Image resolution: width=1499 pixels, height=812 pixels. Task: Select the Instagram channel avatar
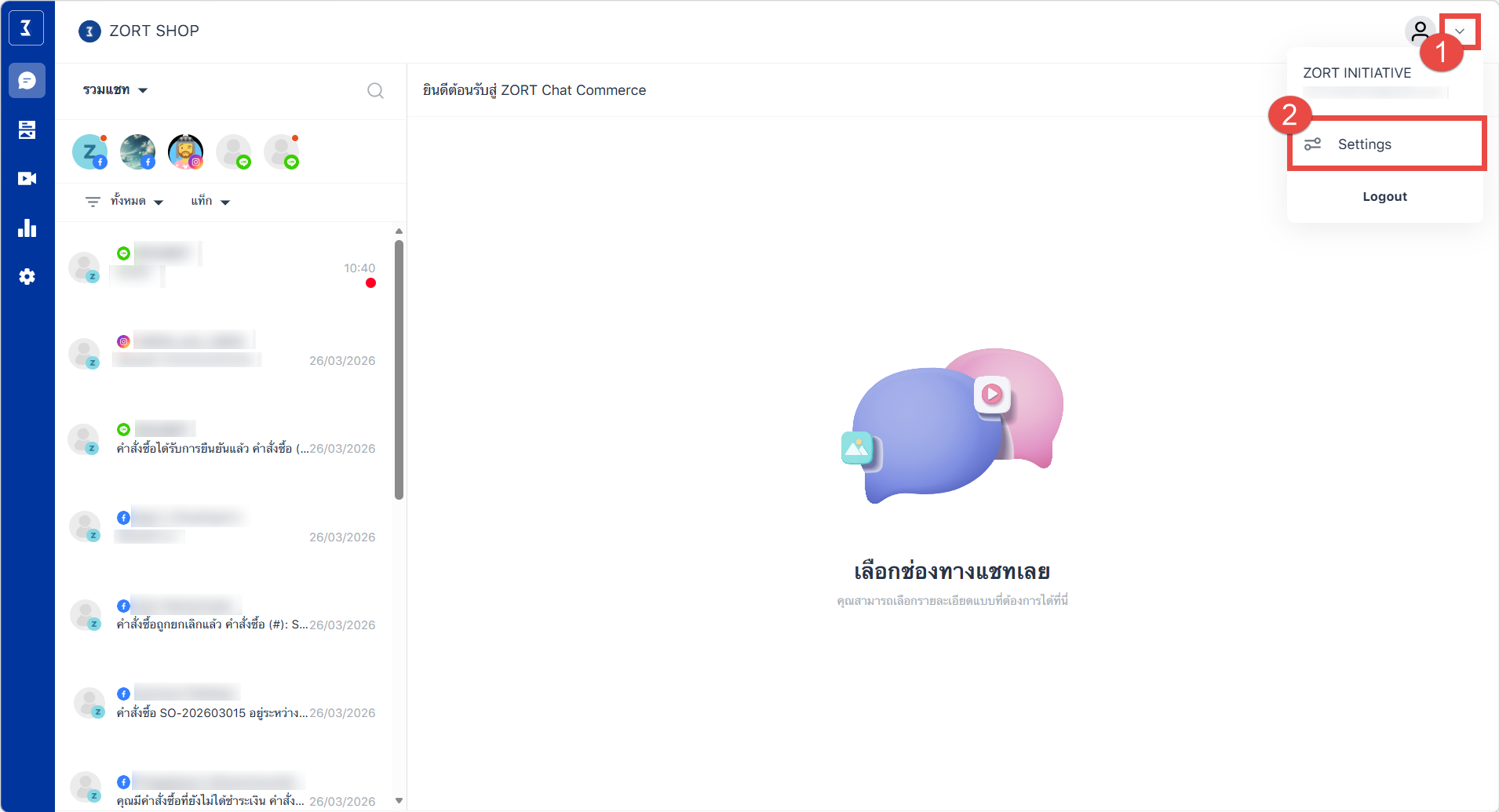coord(185,151)
